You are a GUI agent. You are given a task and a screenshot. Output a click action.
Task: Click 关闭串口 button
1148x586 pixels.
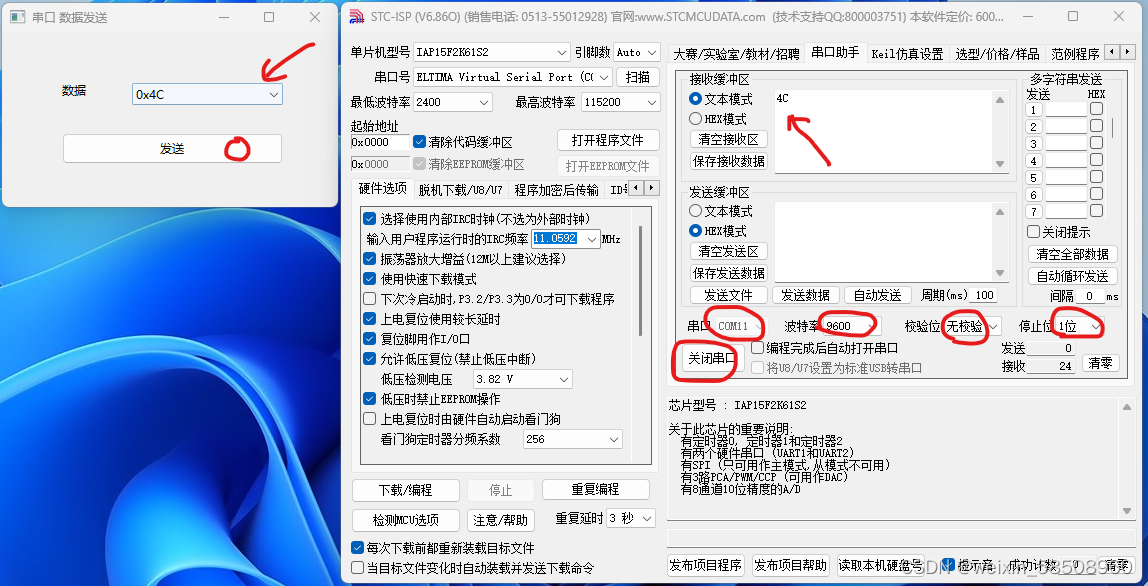coord(712,358)
